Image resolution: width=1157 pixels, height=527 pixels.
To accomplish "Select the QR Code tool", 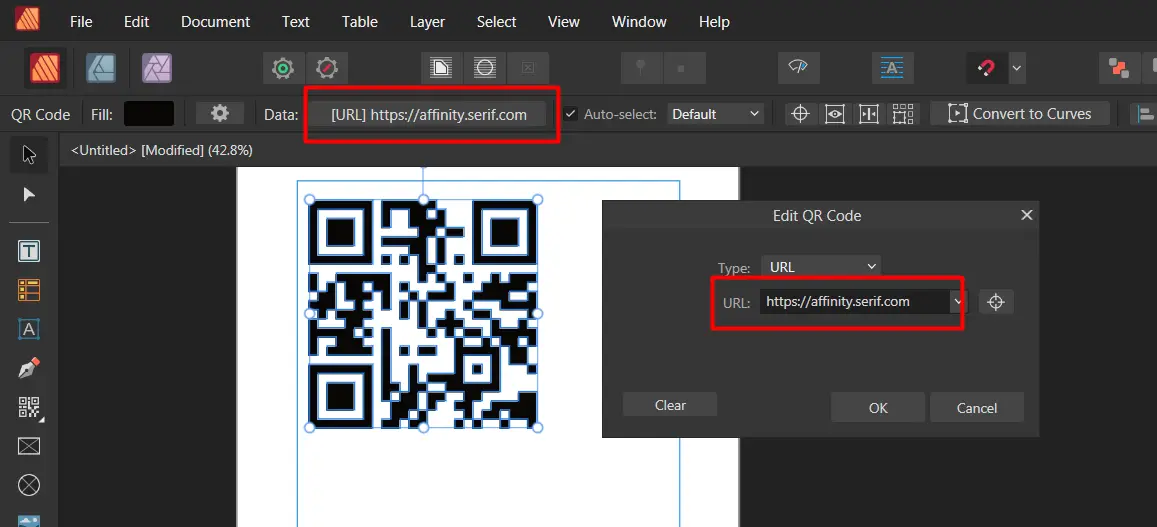I will [x=29, y=407].
